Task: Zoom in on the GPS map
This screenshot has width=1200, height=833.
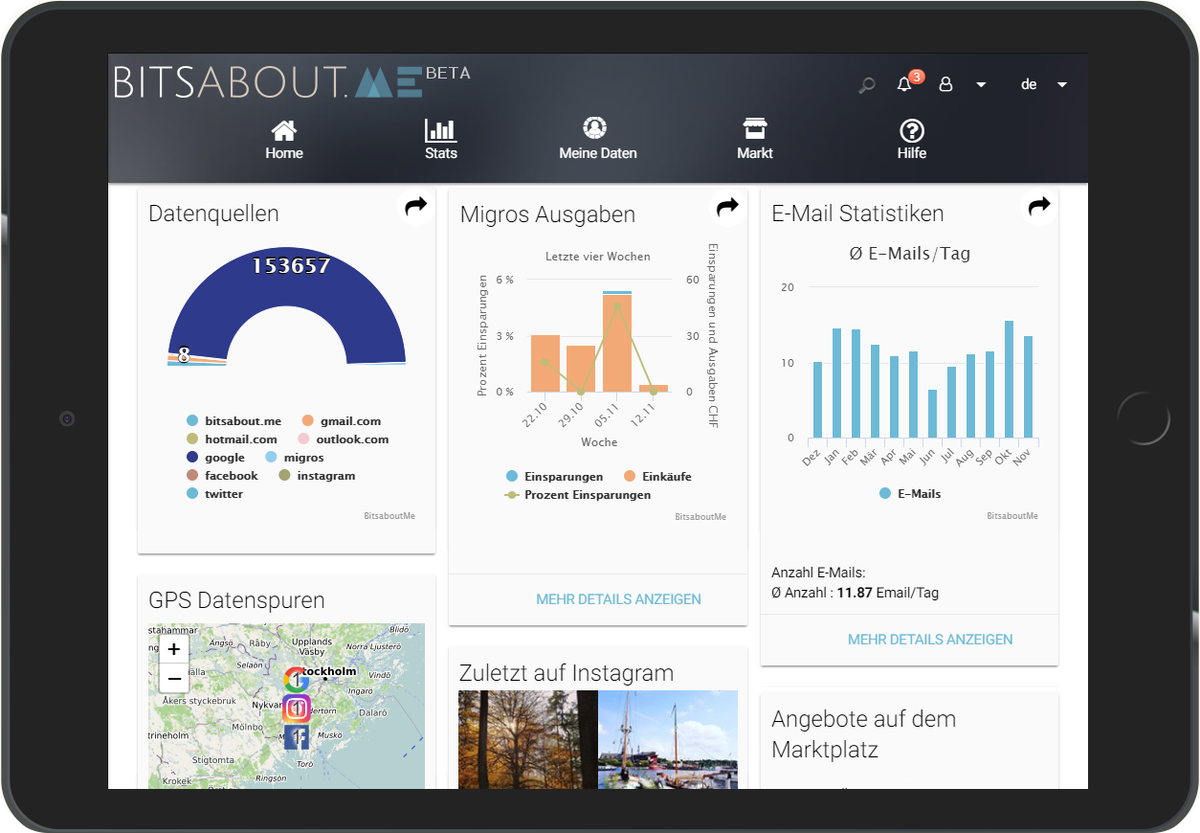Action: (174, 649)
